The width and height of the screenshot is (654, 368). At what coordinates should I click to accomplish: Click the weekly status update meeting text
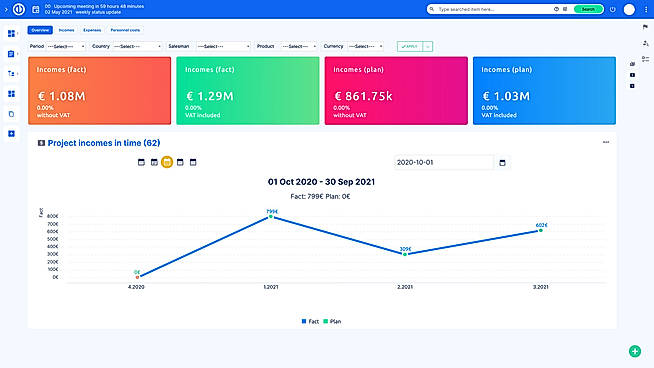click(x=98, y=12)
